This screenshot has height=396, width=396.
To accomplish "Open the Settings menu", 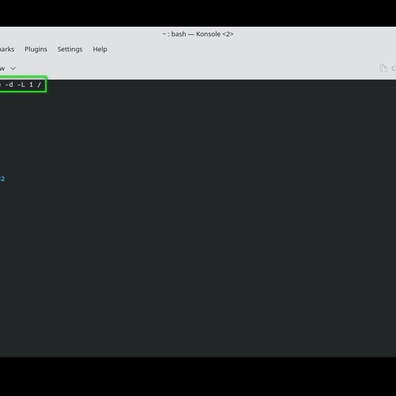I will coord(70,49).
